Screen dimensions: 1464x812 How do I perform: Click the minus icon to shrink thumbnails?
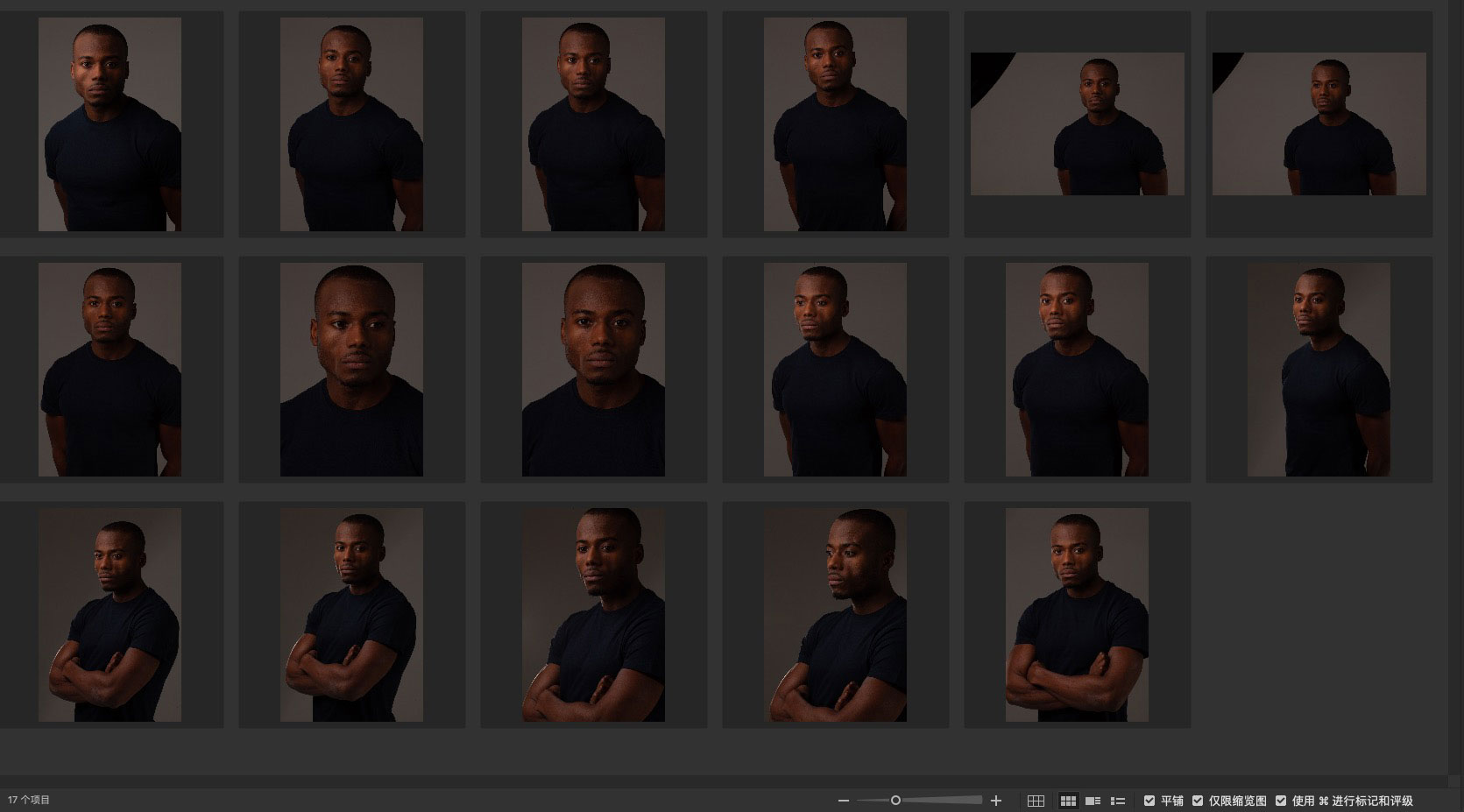[844, 801]
